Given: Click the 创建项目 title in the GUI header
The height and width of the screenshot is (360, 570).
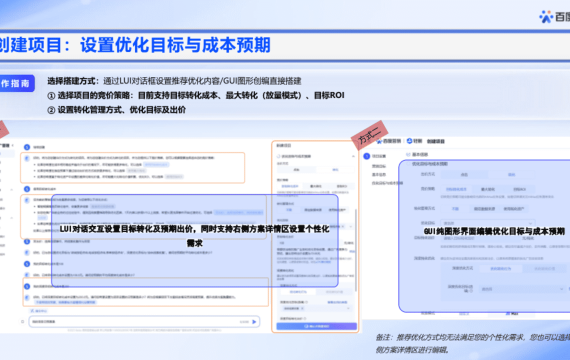Looking at the screenshot, I should tap(435, 141).
